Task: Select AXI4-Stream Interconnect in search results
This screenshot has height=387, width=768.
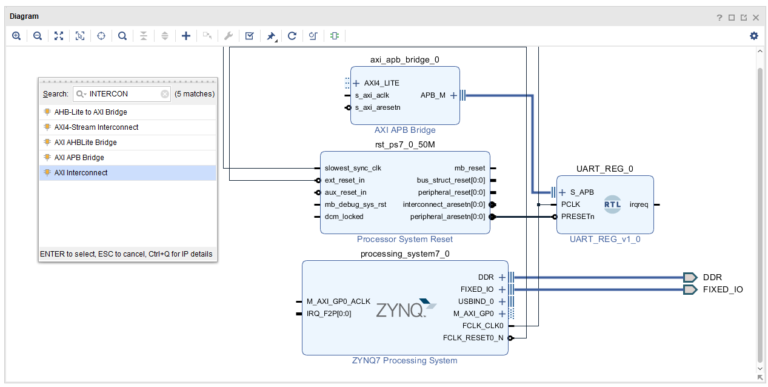Action: click(x=128, y=127)
